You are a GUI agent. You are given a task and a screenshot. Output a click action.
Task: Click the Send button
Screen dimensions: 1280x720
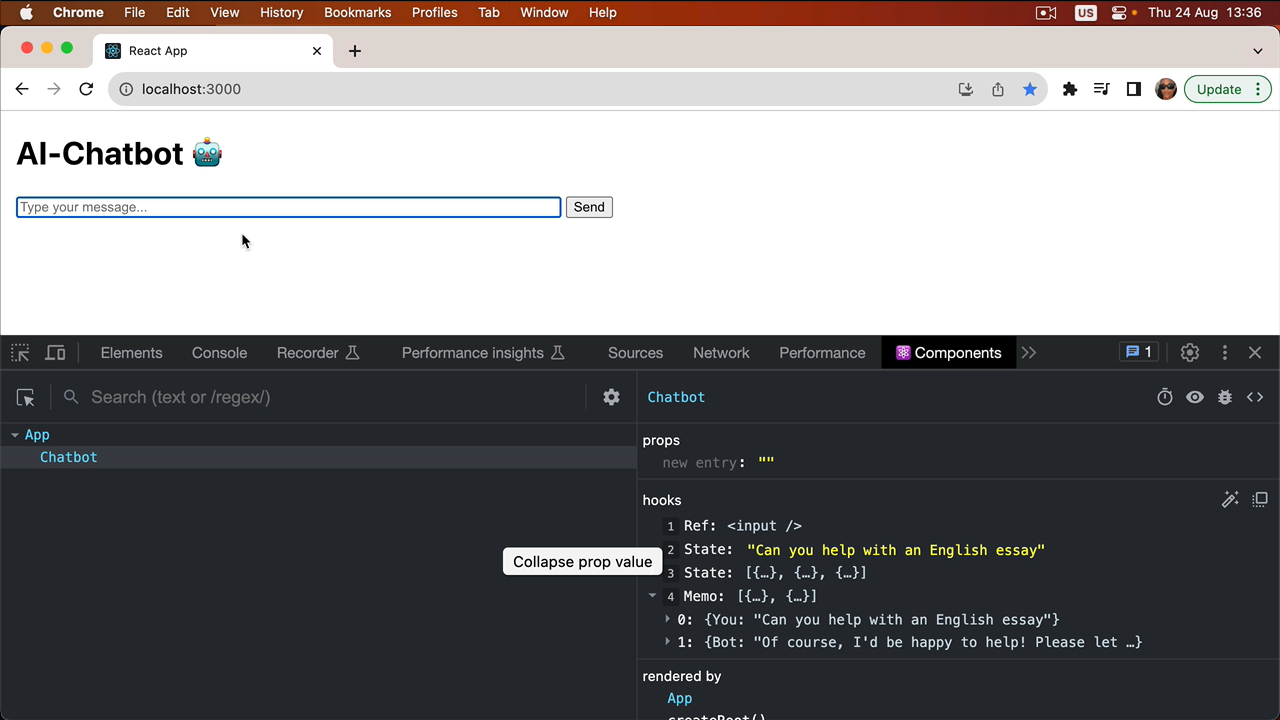[x=589, y=207]
